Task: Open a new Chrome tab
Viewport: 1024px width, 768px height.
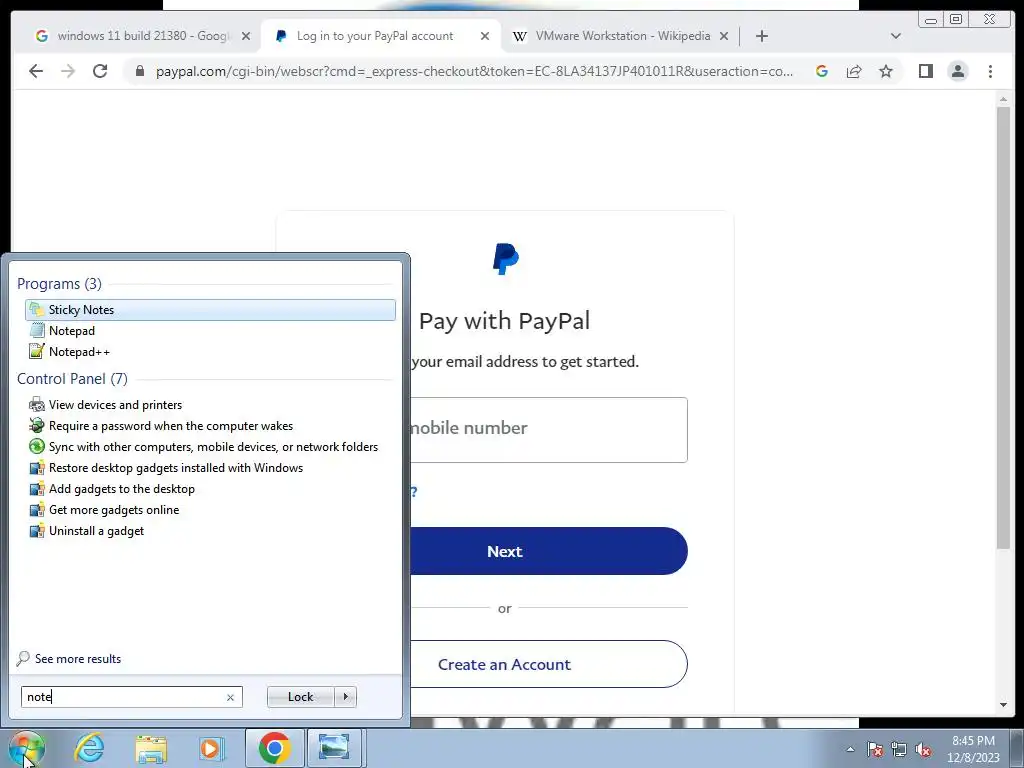Action: [x=761, y=36]
